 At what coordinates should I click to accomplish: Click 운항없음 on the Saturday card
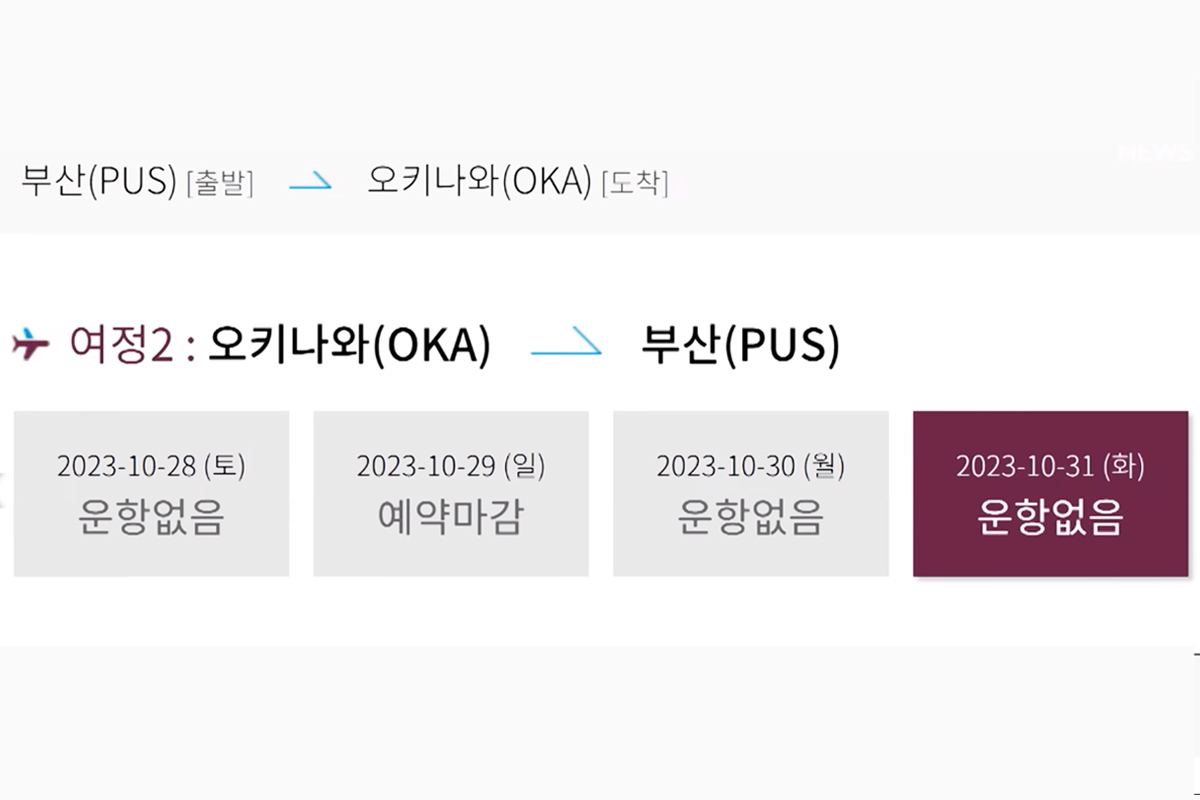pyautogui.click(x=150, y=518)
